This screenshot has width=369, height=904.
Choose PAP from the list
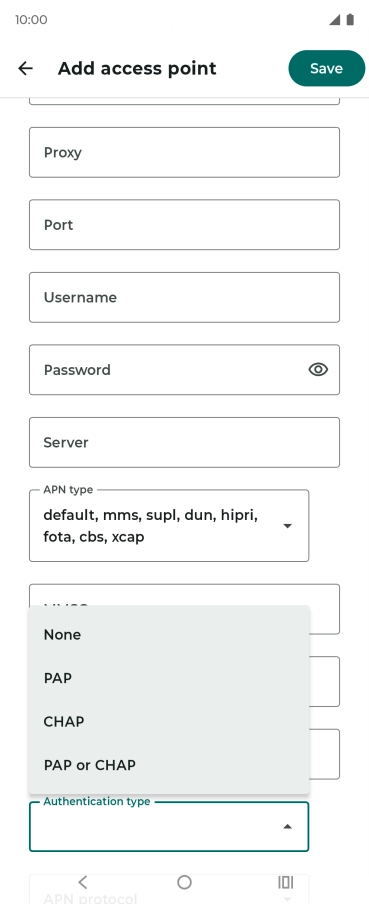point(169,678)
